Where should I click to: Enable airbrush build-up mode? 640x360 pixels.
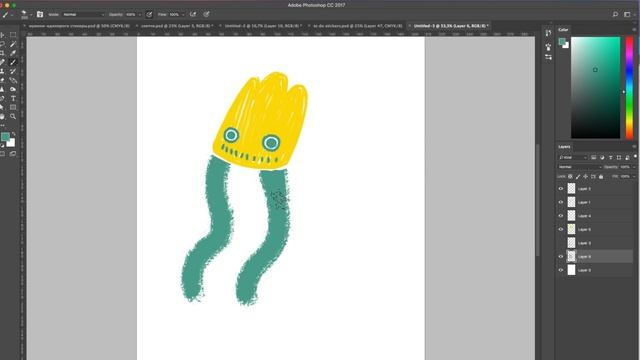click(x=193, y=14)
